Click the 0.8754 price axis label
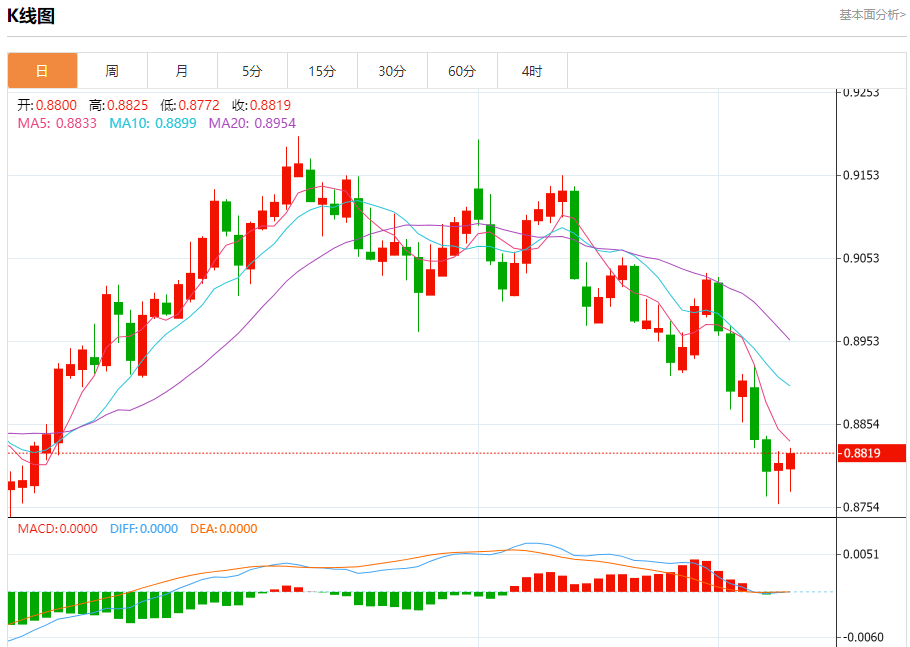 [861, 507]
